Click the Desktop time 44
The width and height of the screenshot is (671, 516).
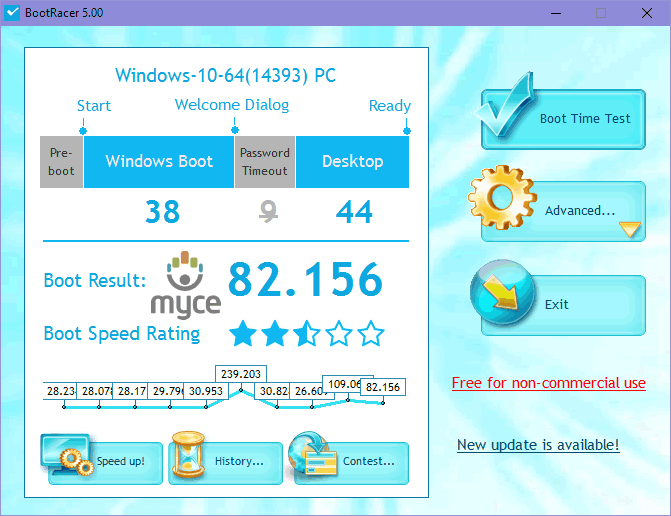click(x=354, y=212)
